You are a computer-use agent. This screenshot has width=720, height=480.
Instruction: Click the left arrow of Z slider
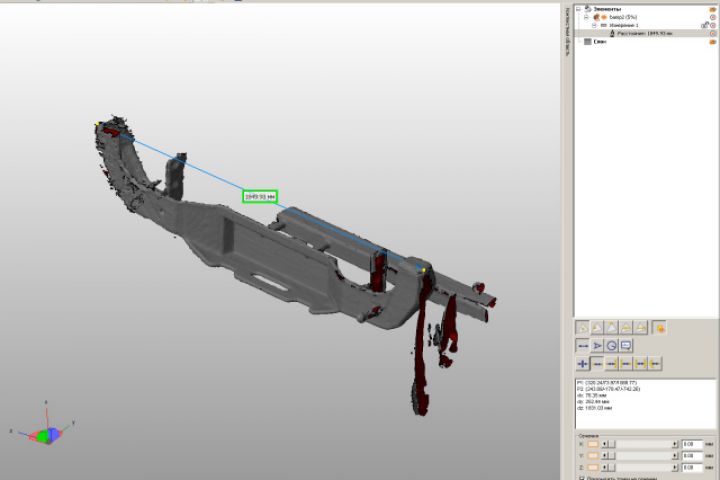[604, 467]
